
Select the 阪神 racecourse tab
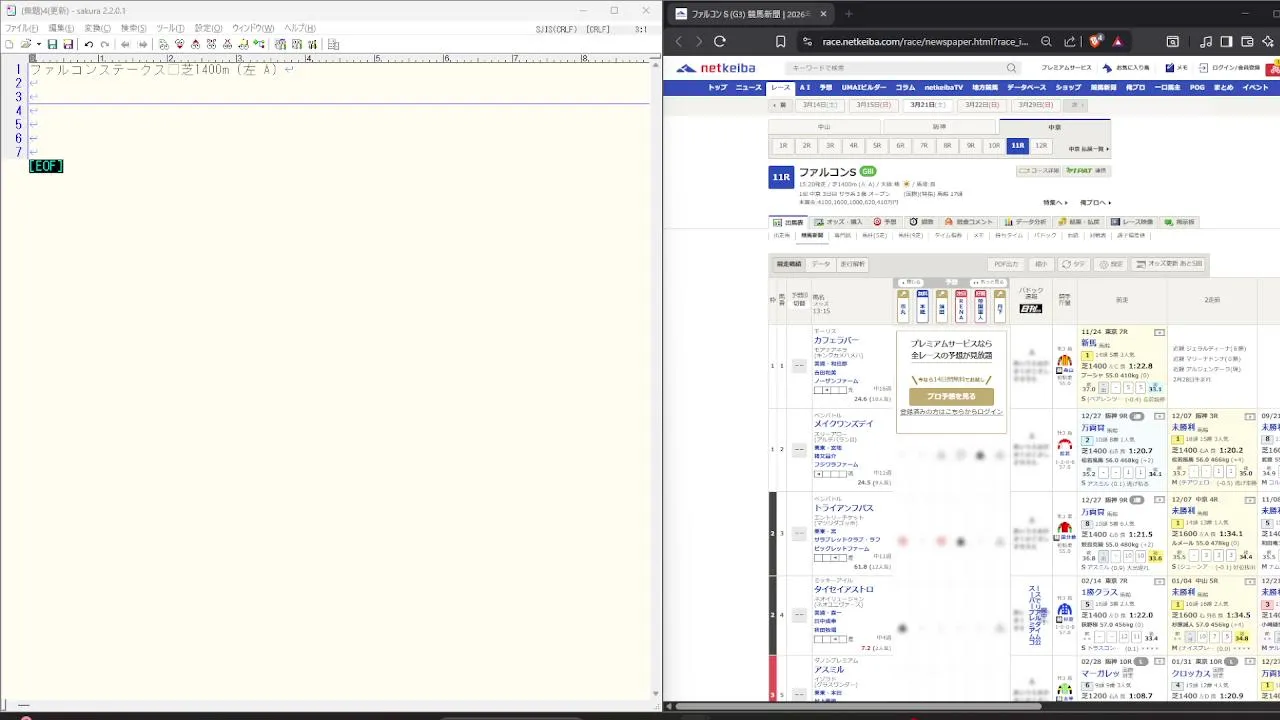pos(939,127)
